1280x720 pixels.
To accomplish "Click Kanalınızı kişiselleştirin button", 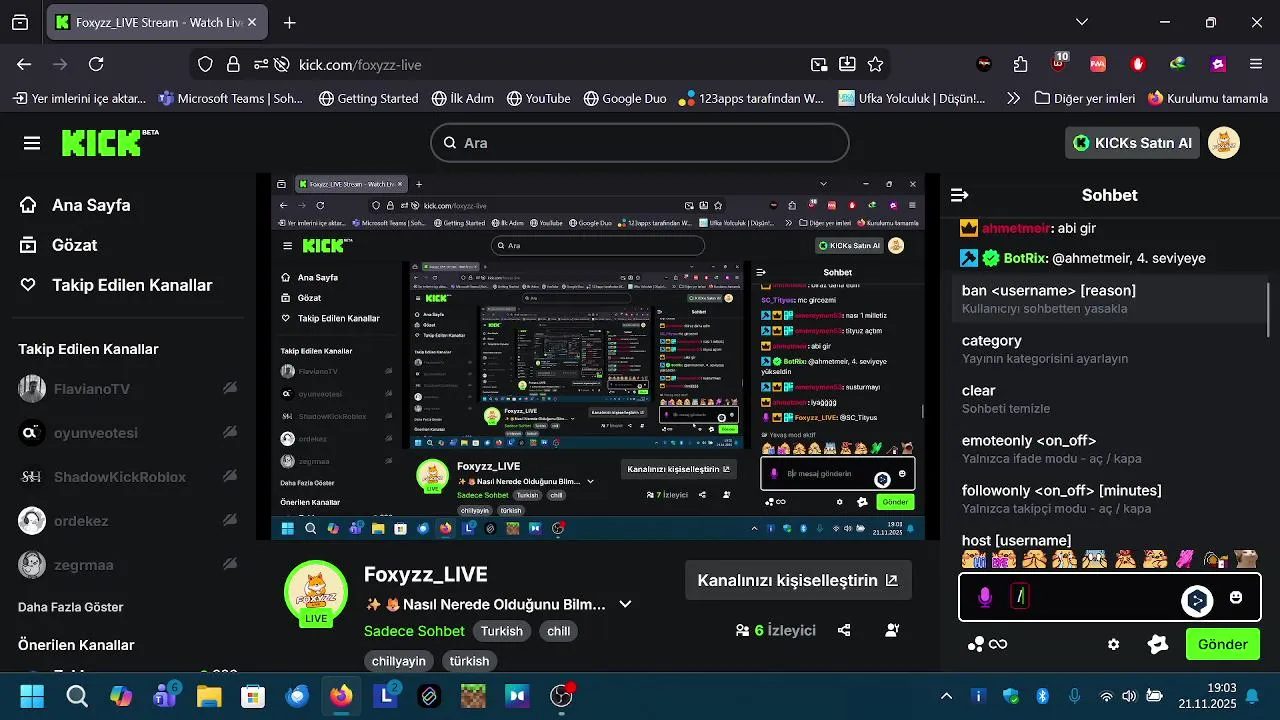I will 798,580.
